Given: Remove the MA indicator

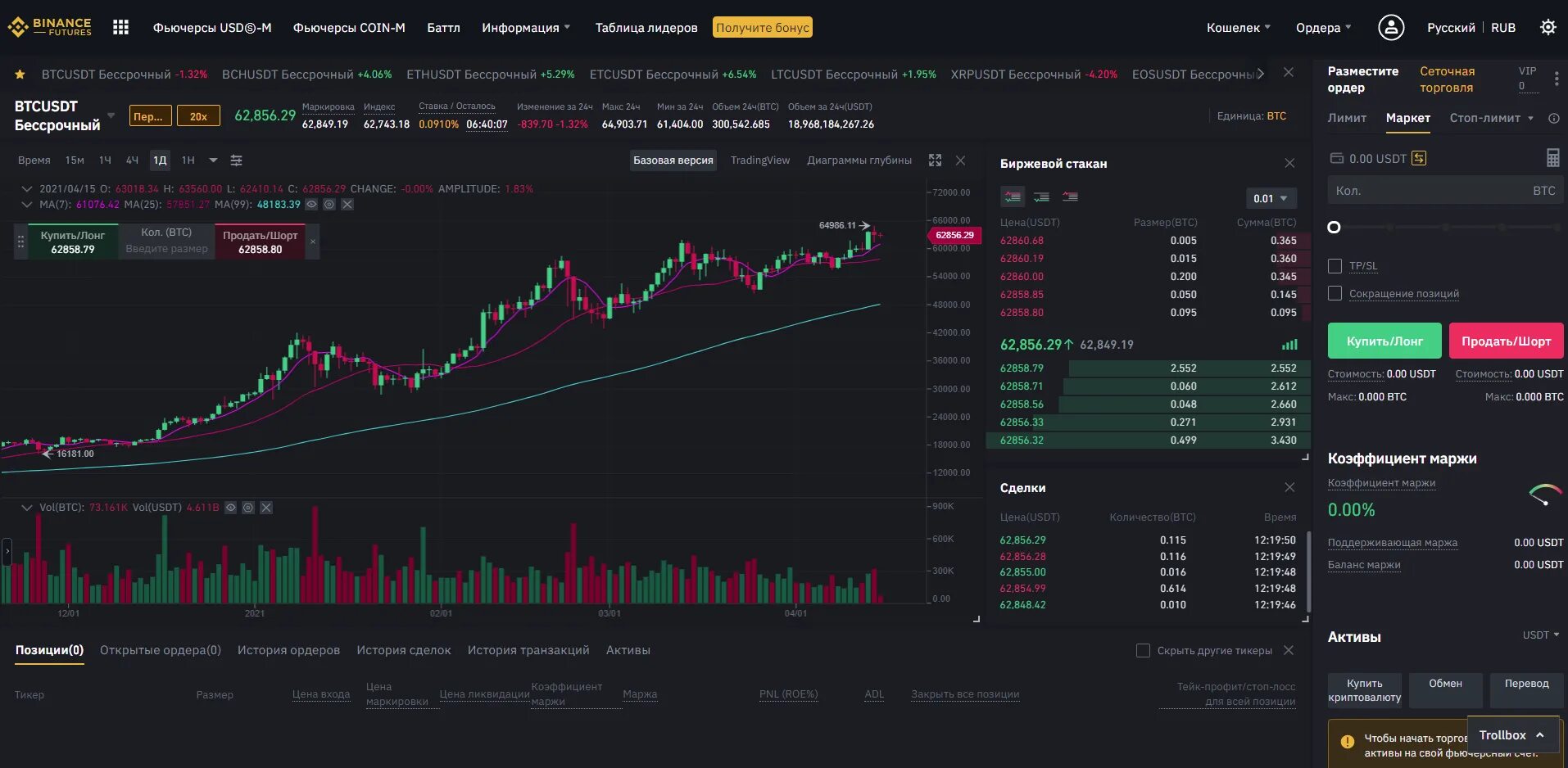Looking at the screenshot, I should pyautogui.click(x=347, y=205).
